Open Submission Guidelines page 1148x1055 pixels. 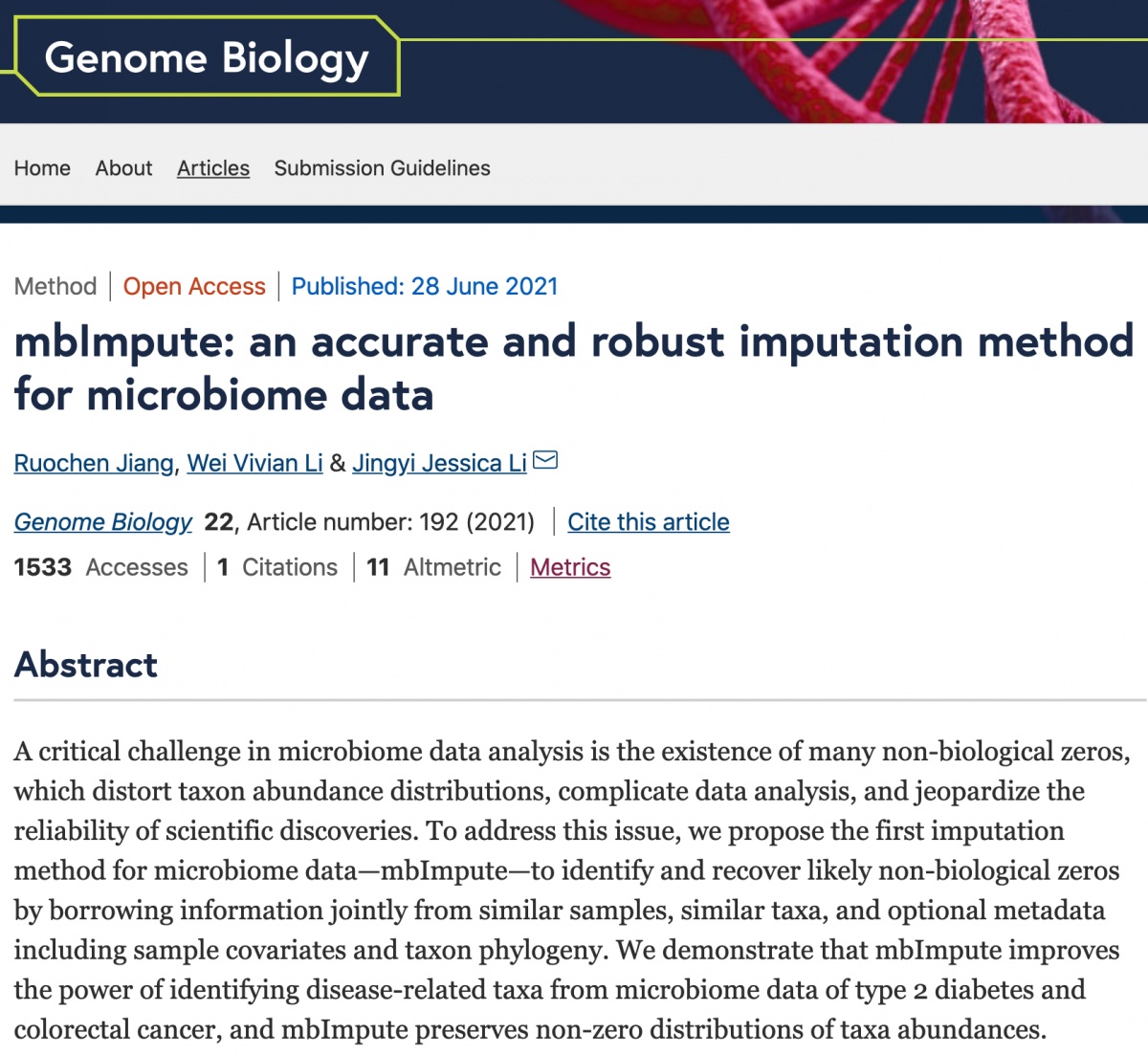382,168
